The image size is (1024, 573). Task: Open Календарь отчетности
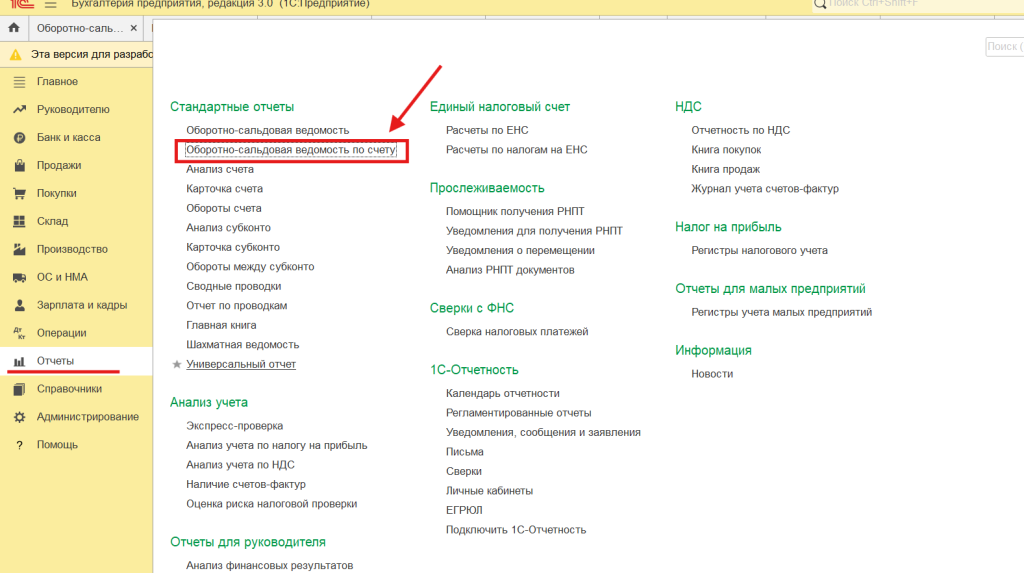(503, 393)
